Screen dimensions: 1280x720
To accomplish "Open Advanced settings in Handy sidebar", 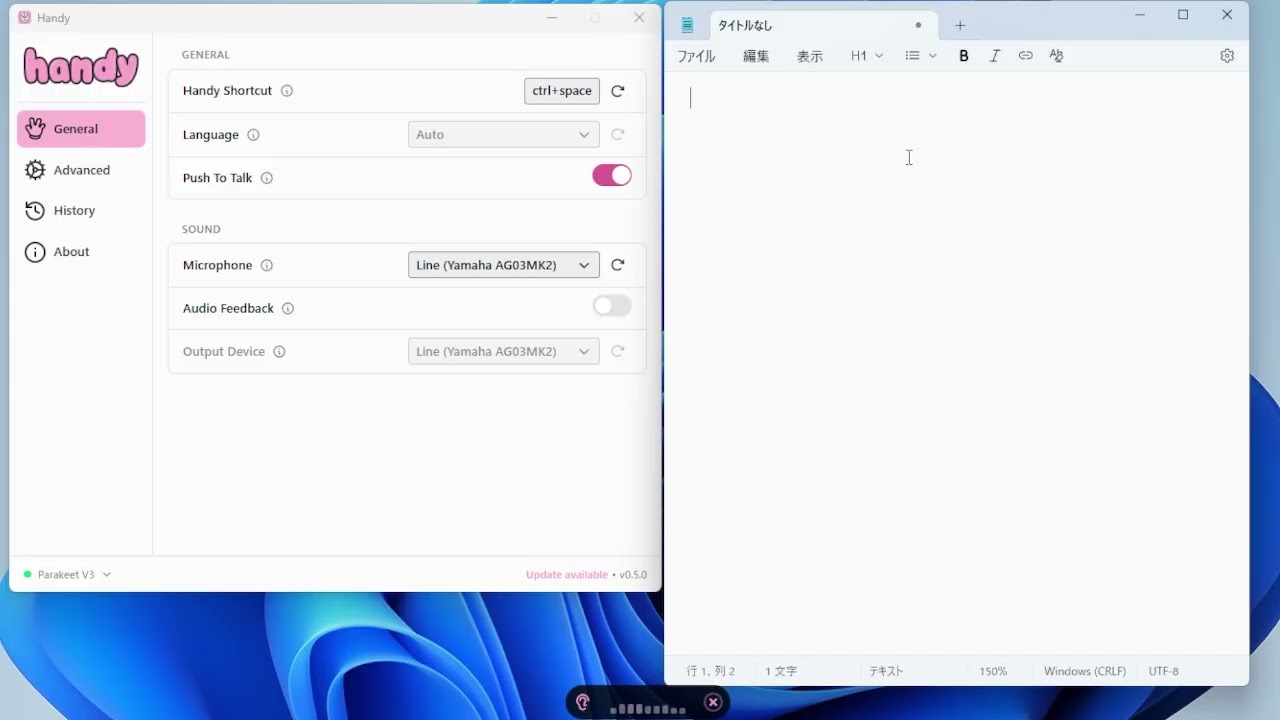I will click(x=81, y=170).
